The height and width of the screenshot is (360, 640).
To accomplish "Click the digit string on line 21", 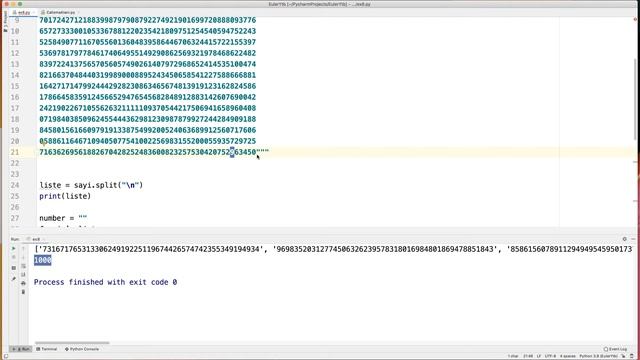I will [148, 152].
